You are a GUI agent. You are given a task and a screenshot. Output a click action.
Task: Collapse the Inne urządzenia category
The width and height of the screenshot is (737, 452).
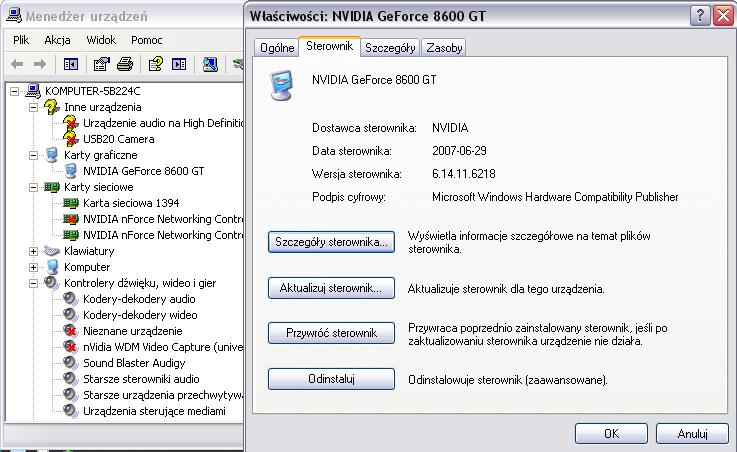(33, 107)
